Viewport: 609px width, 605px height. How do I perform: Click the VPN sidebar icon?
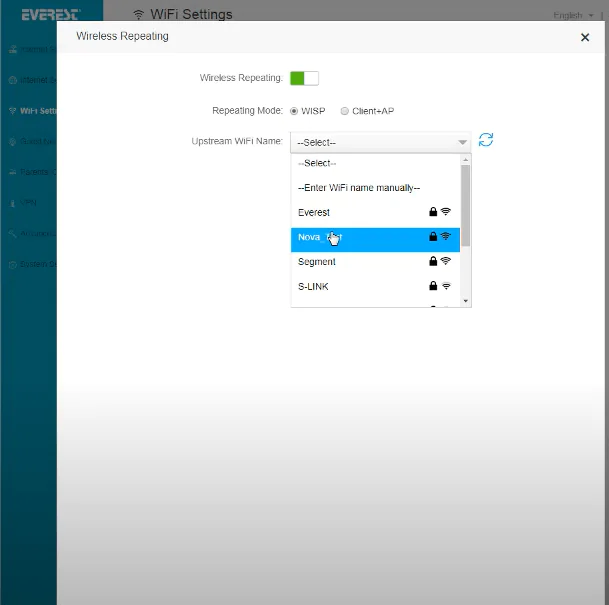click(12, 203)
